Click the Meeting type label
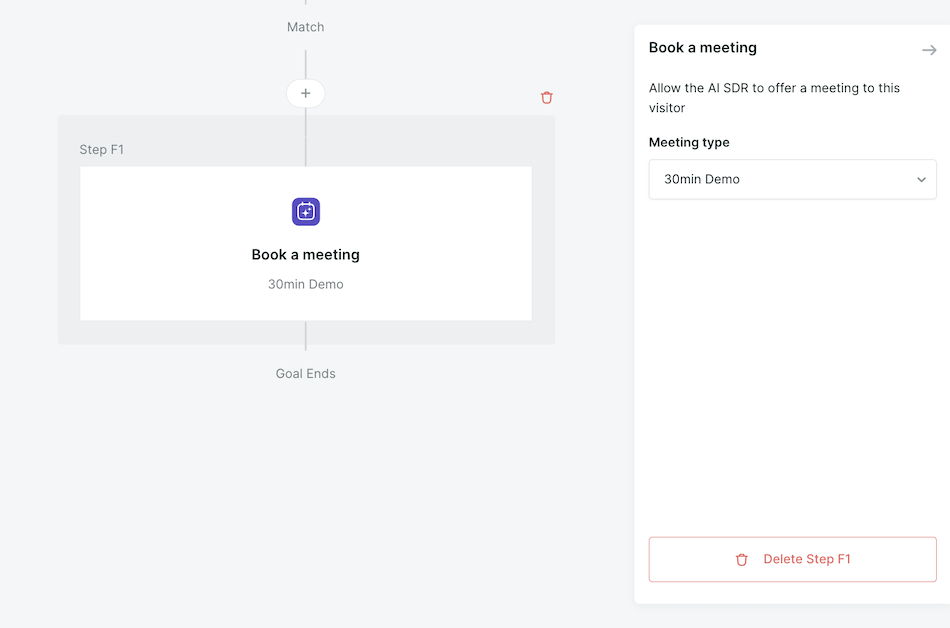Viewport: 950px width, 628px height. [689, 142]
